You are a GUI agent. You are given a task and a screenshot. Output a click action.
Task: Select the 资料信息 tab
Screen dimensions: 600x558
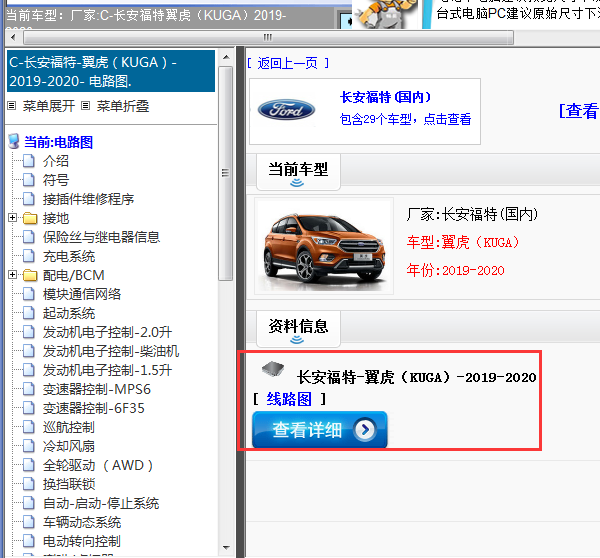click(298, 328)
